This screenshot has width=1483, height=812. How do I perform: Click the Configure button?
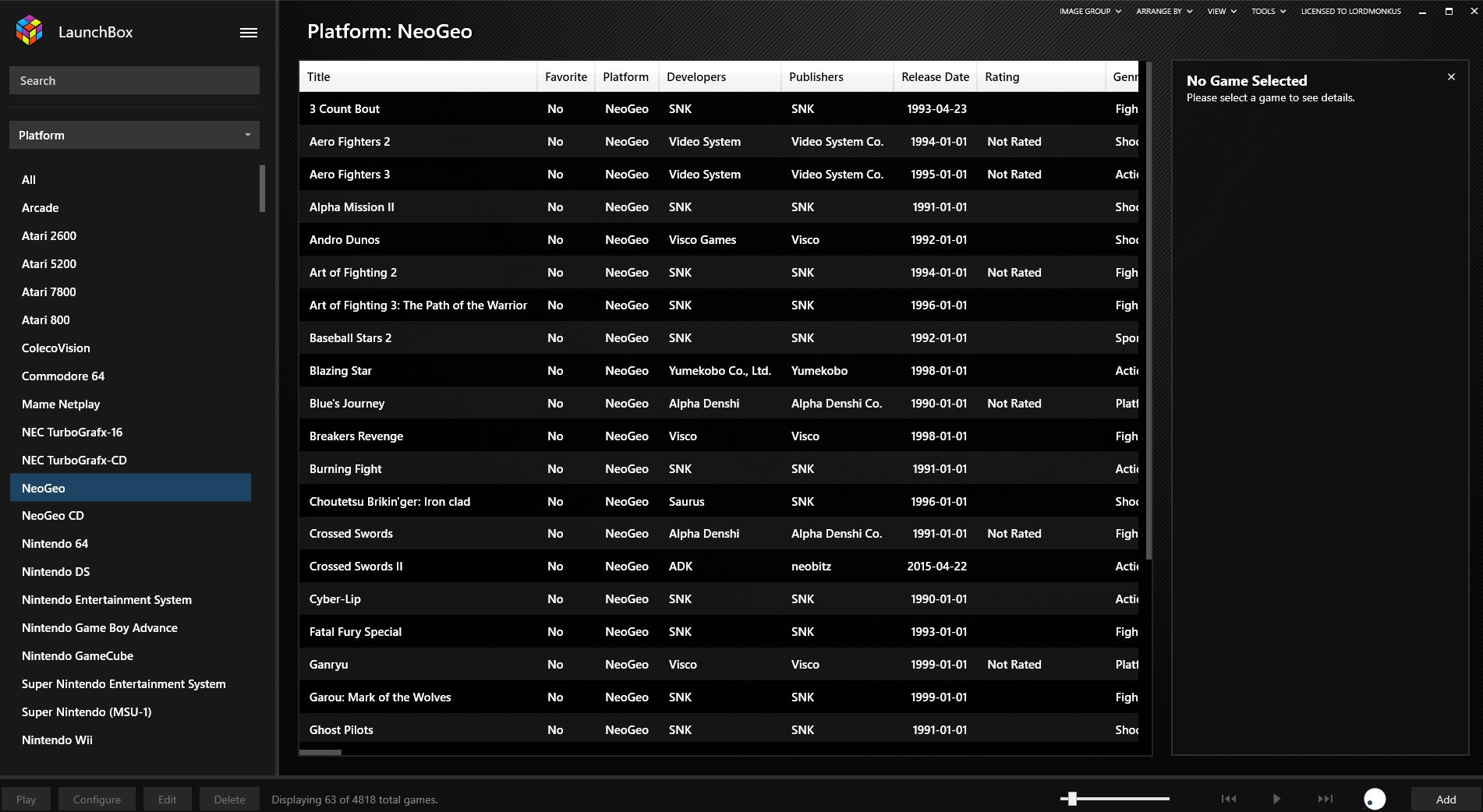coord(97,800)
